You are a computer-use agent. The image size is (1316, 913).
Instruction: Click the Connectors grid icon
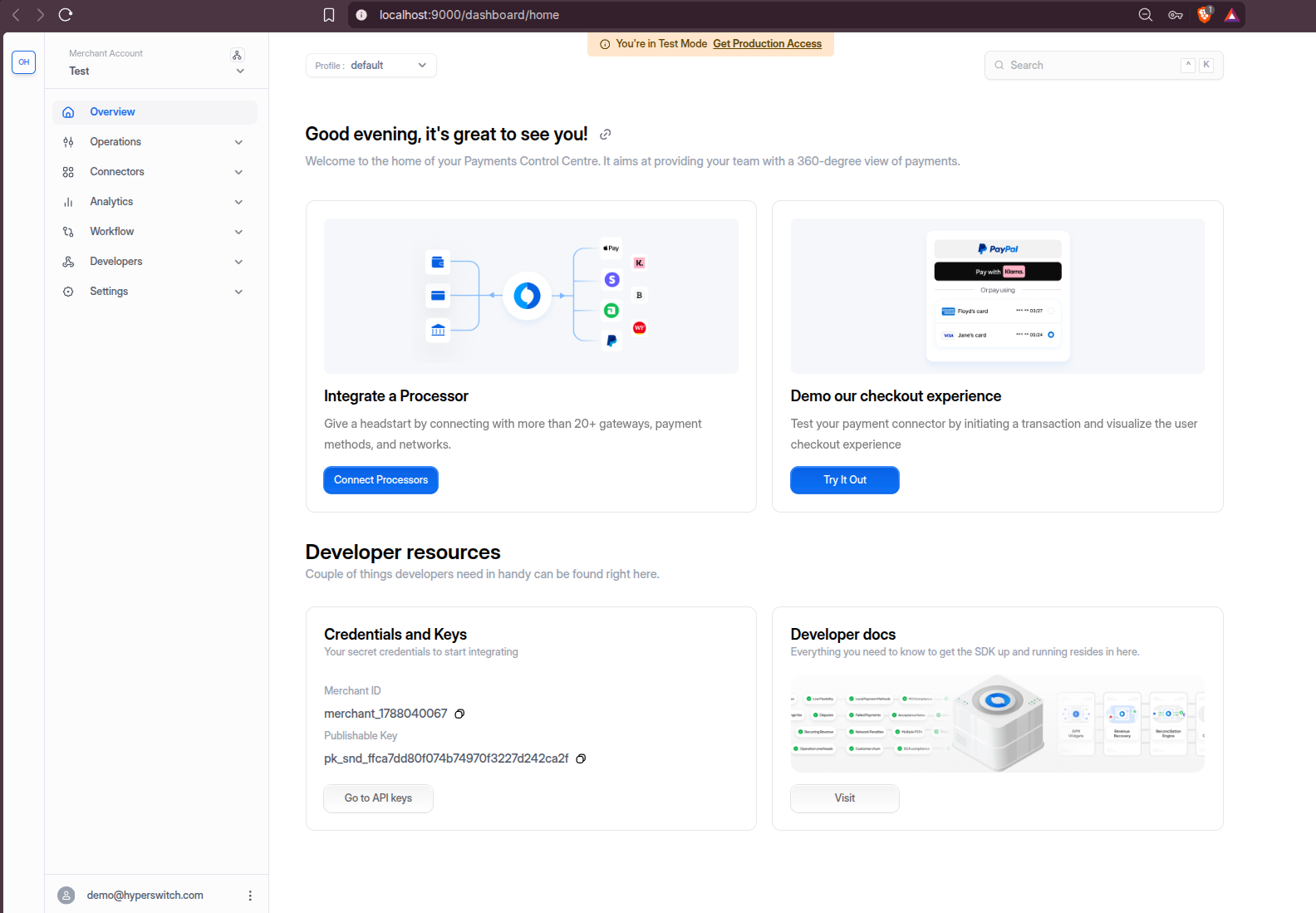pyautogui.click(x=68, y=172)
